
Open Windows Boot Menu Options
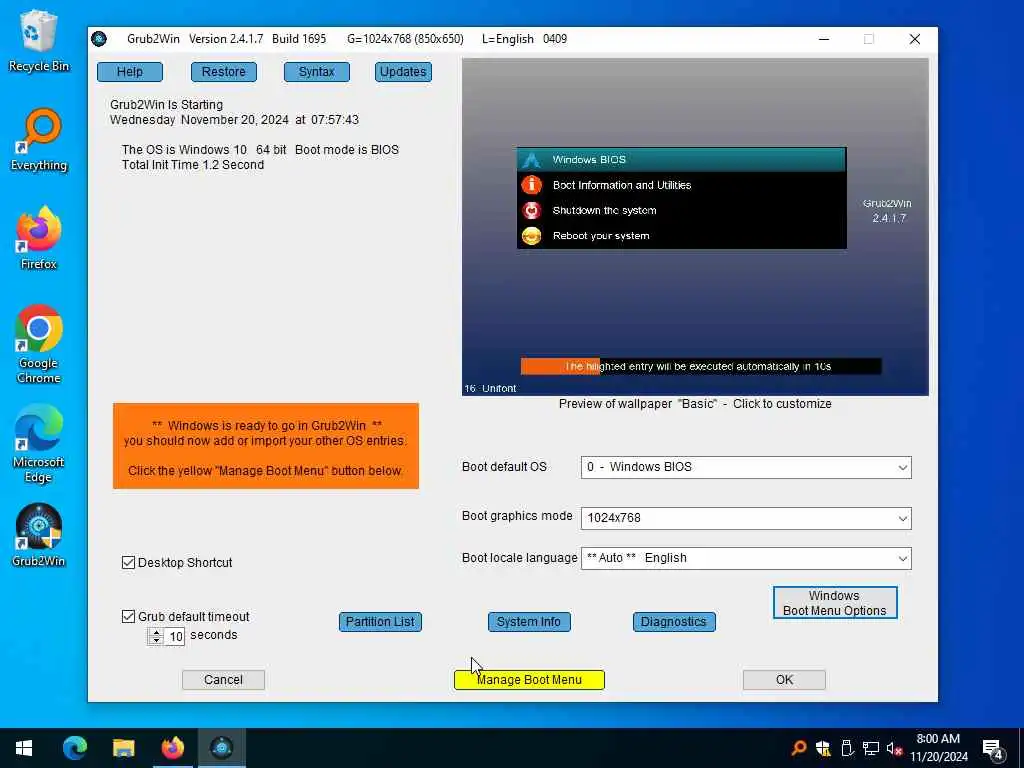(x=835, y=603)
